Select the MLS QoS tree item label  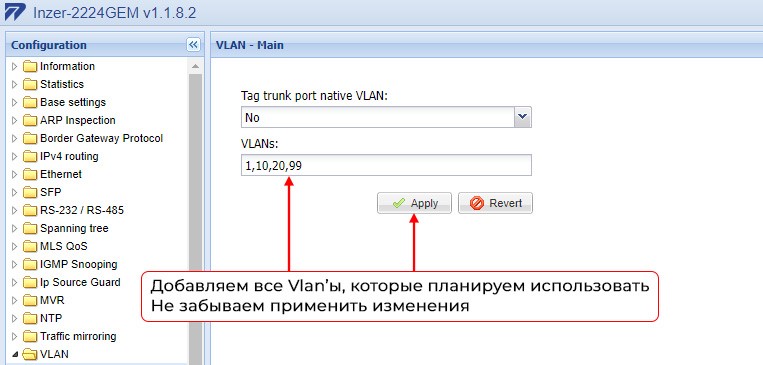(x=64, y=246)
